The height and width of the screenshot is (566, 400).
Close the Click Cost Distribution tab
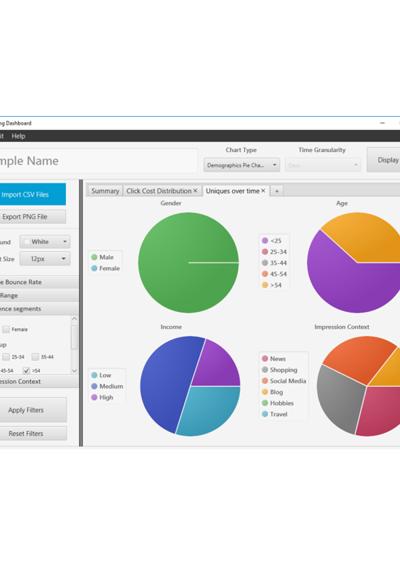click(195, 191)
